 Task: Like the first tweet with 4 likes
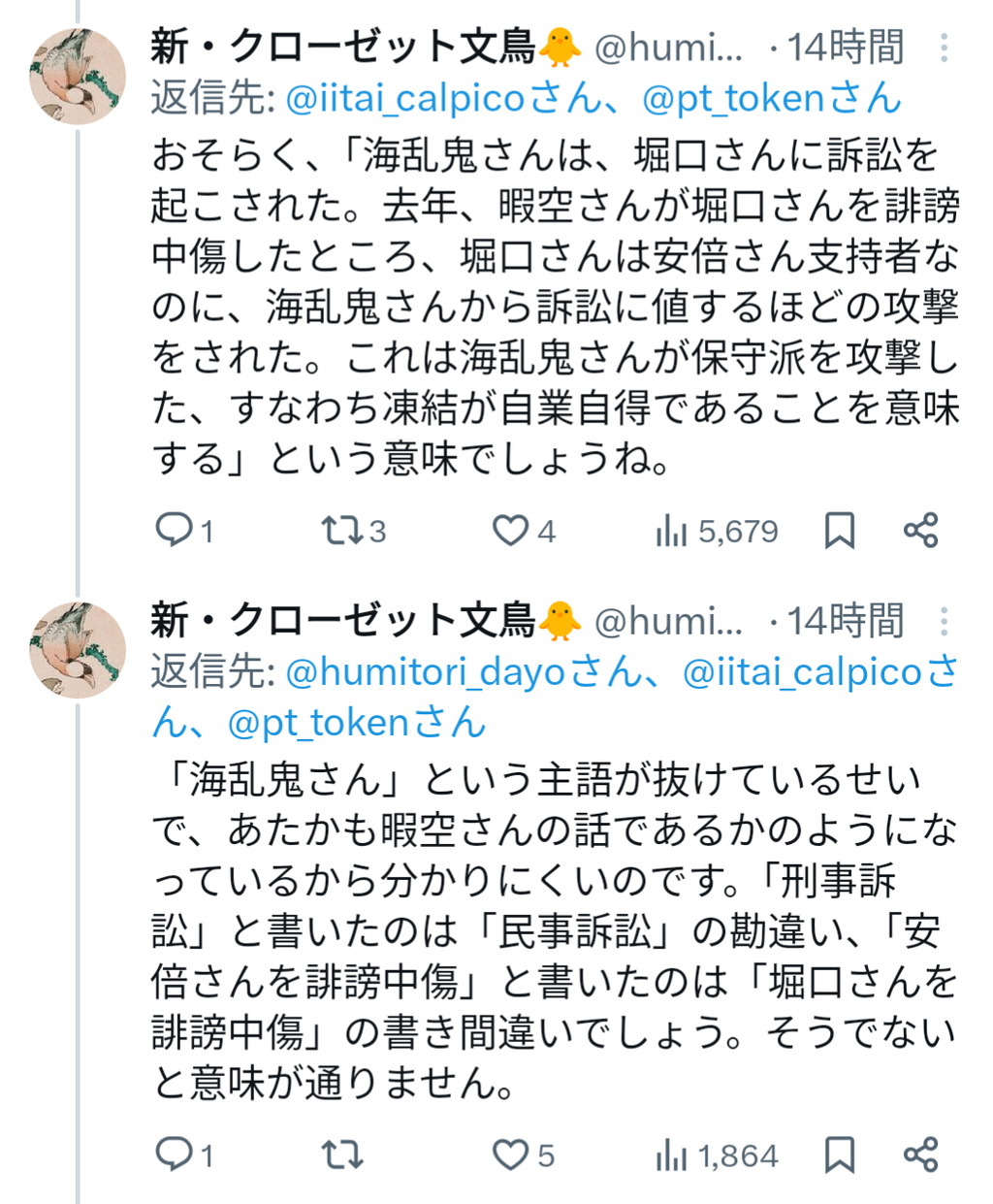[510, 530]
